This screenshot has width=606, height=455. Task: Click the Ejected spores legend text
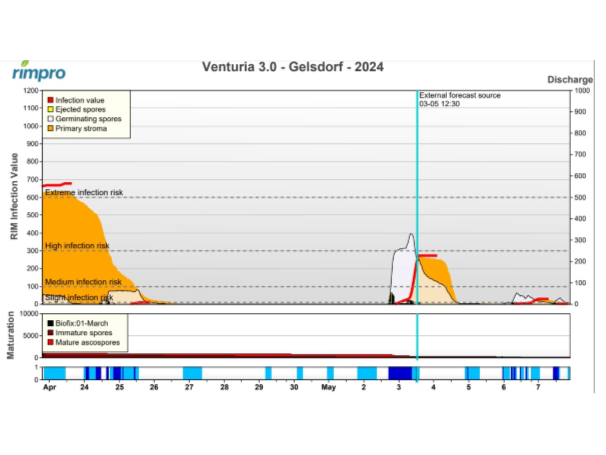(80, 109)
